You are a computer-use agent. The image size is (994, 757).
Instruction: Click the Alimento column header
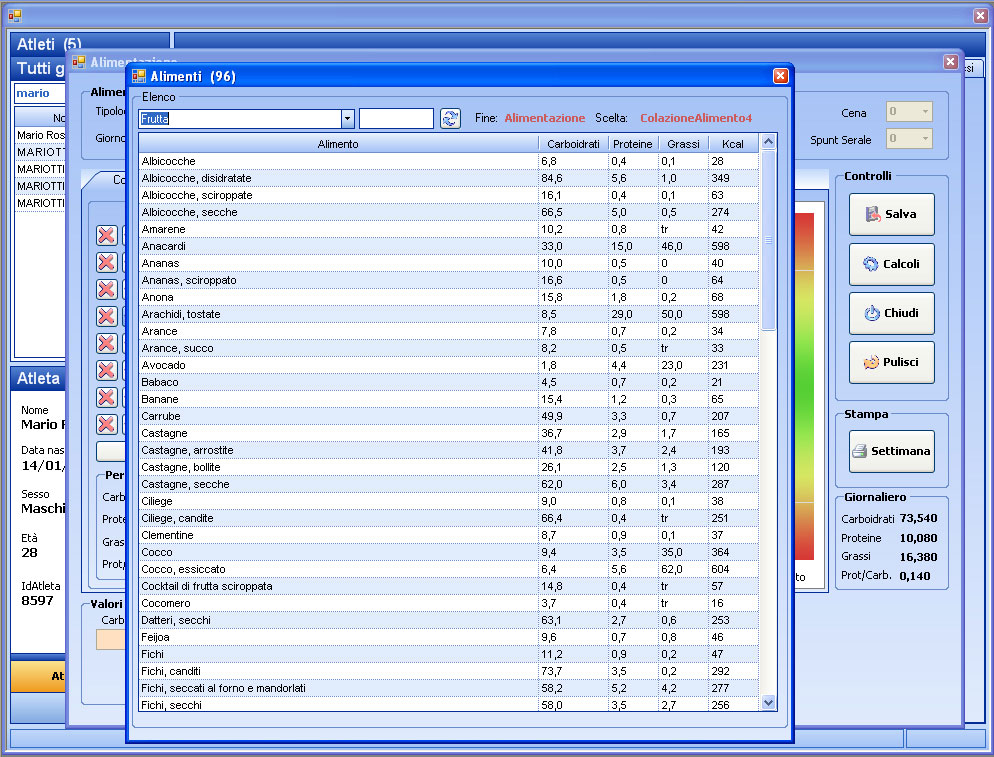click(338, 144)
